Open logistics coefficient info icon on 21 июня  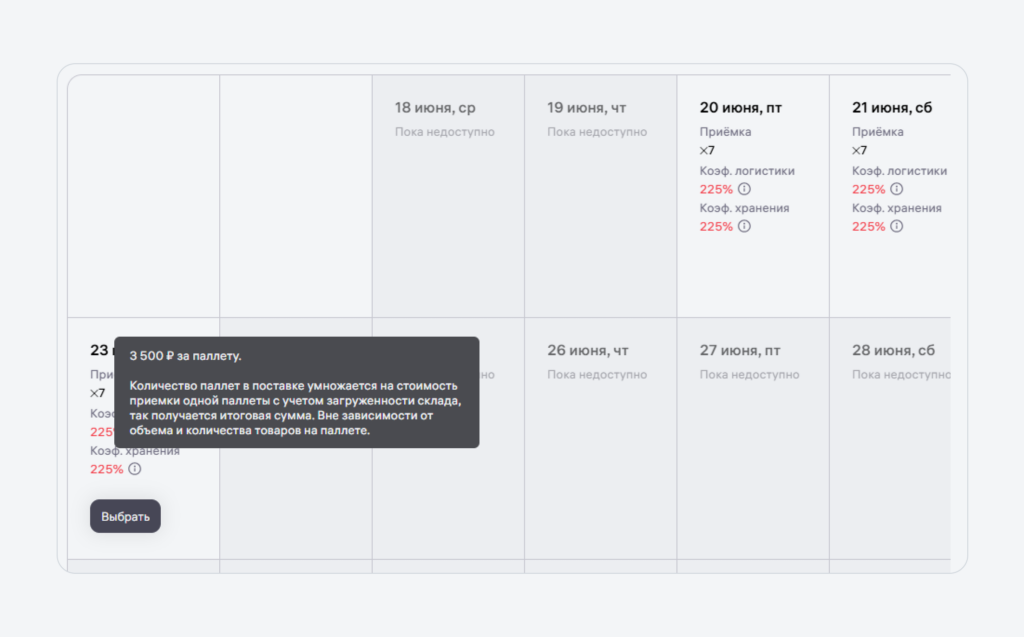(x=896, y=189)
